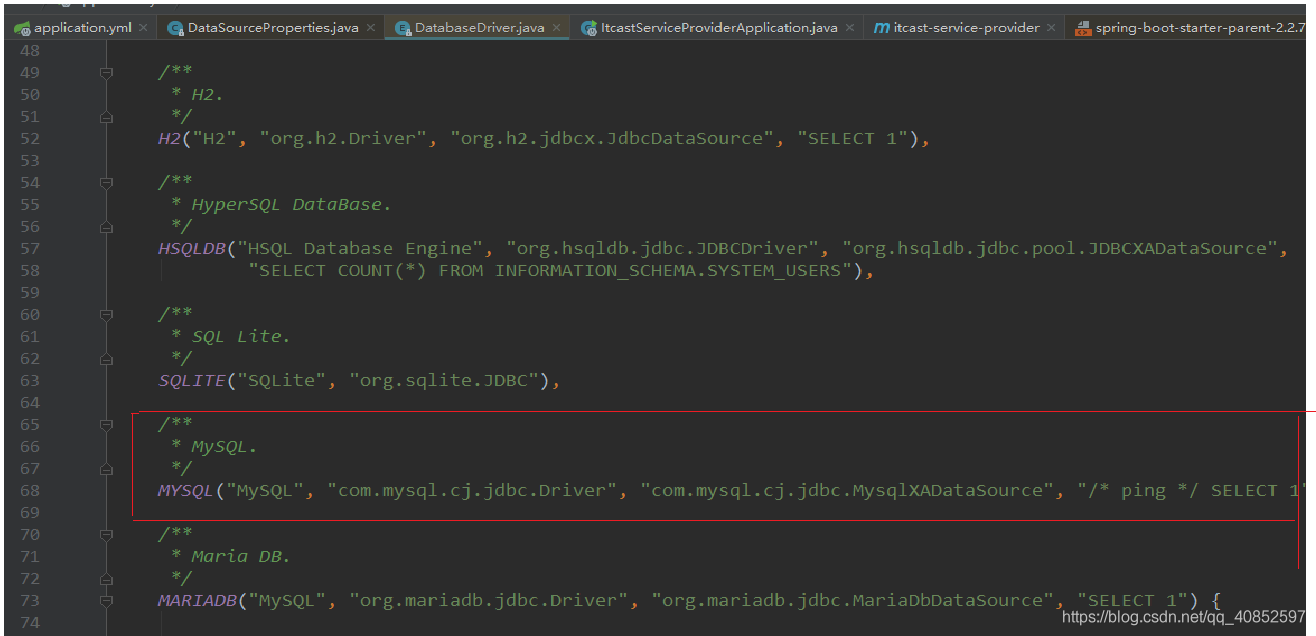1316x636 pixels.
Task: Click the class icon on DatabaseDriver.java tab
Action: click(402, 27)
